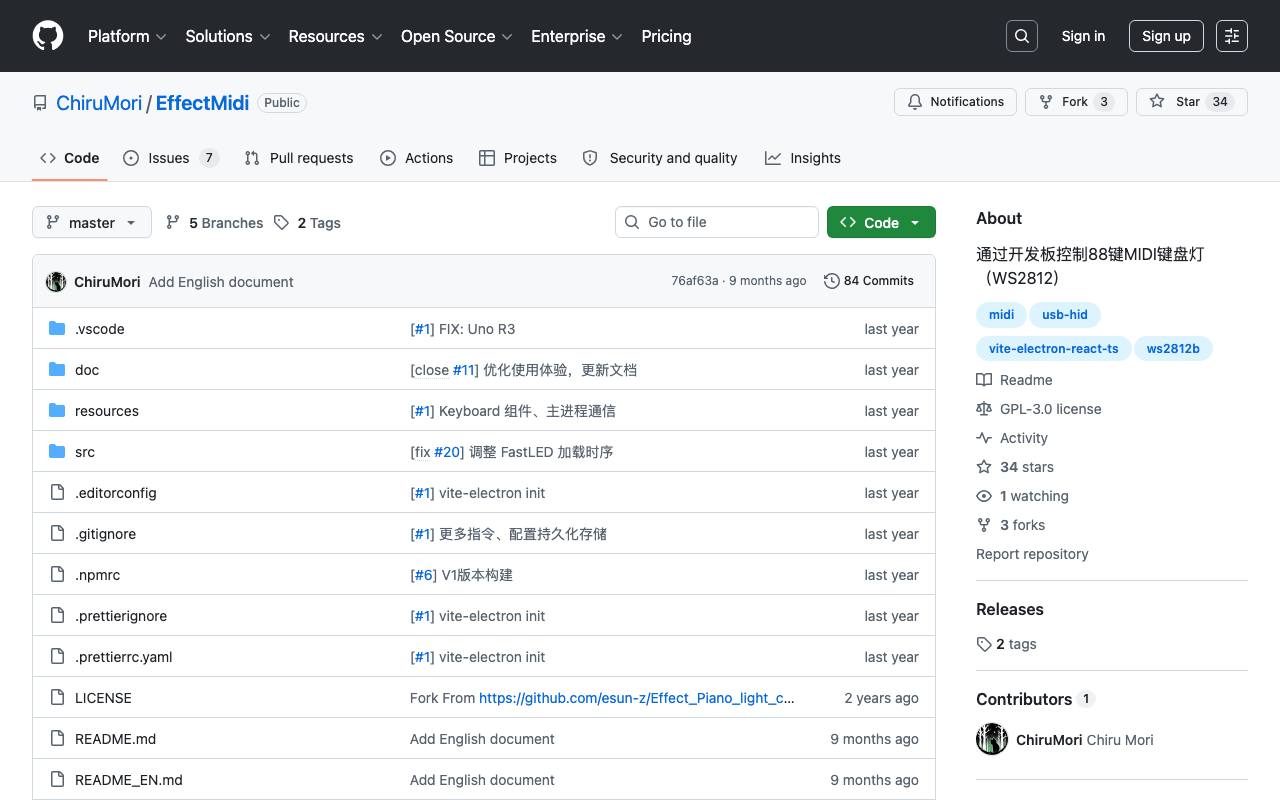
Task: Click the tag icon beside 2 Tags
Action: 282,223
